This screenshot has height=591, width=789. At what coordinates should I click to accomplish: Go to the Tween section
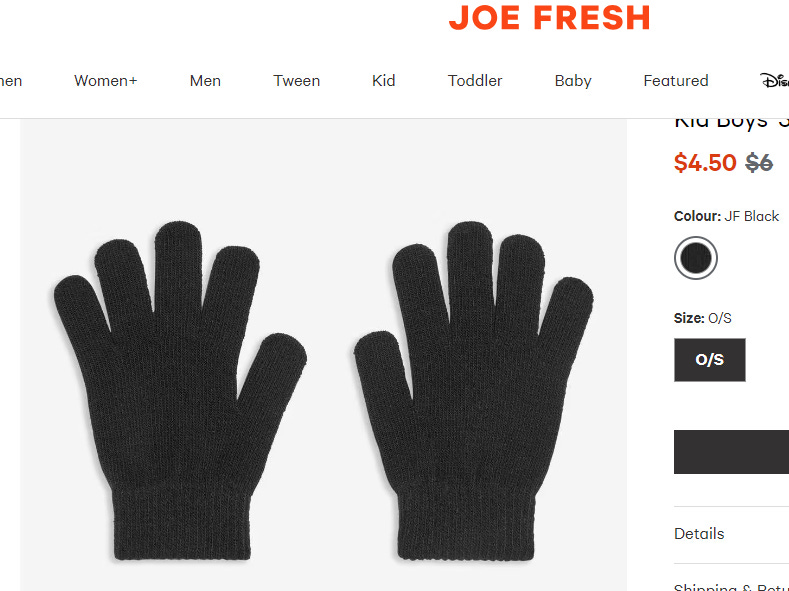[x=296, y=80]
